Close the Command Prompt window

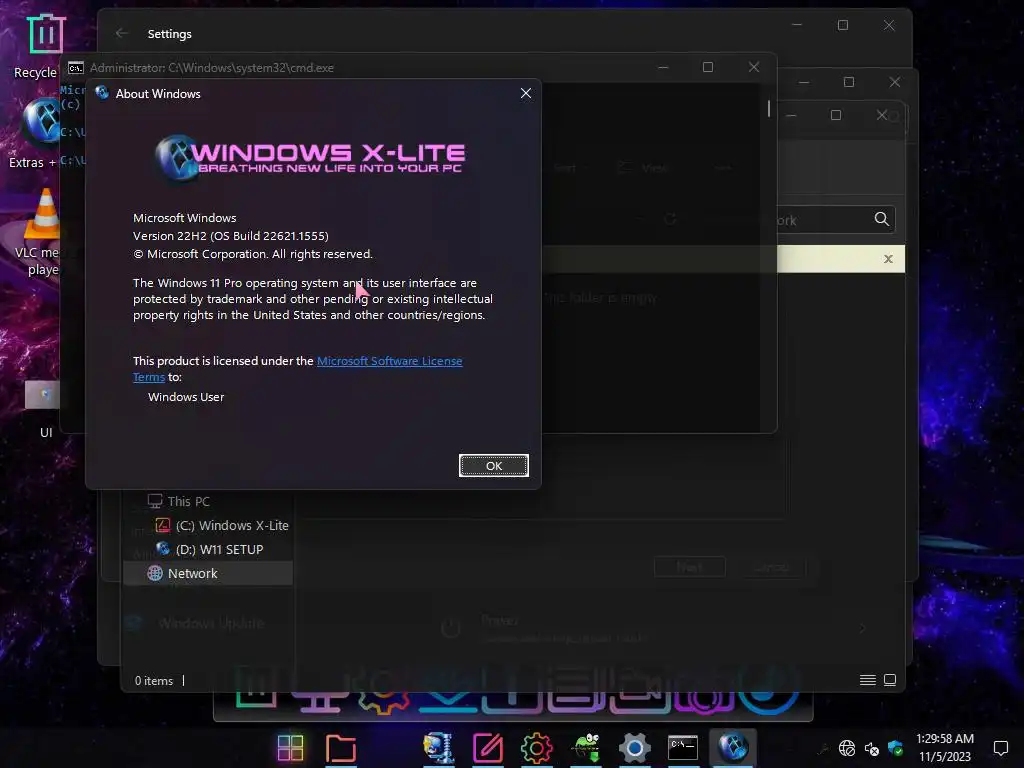pyautogui.click(x=754, y=67)
